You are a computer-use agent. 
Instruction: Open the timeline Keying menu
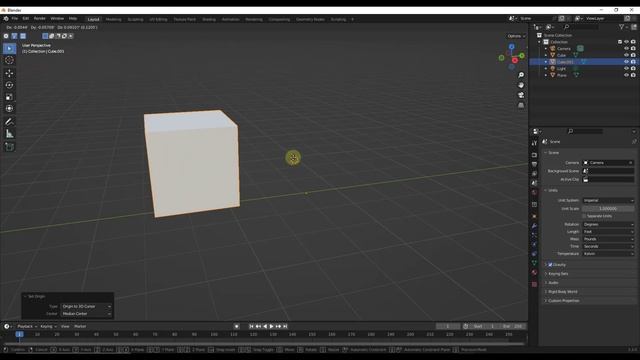point(48,327)
